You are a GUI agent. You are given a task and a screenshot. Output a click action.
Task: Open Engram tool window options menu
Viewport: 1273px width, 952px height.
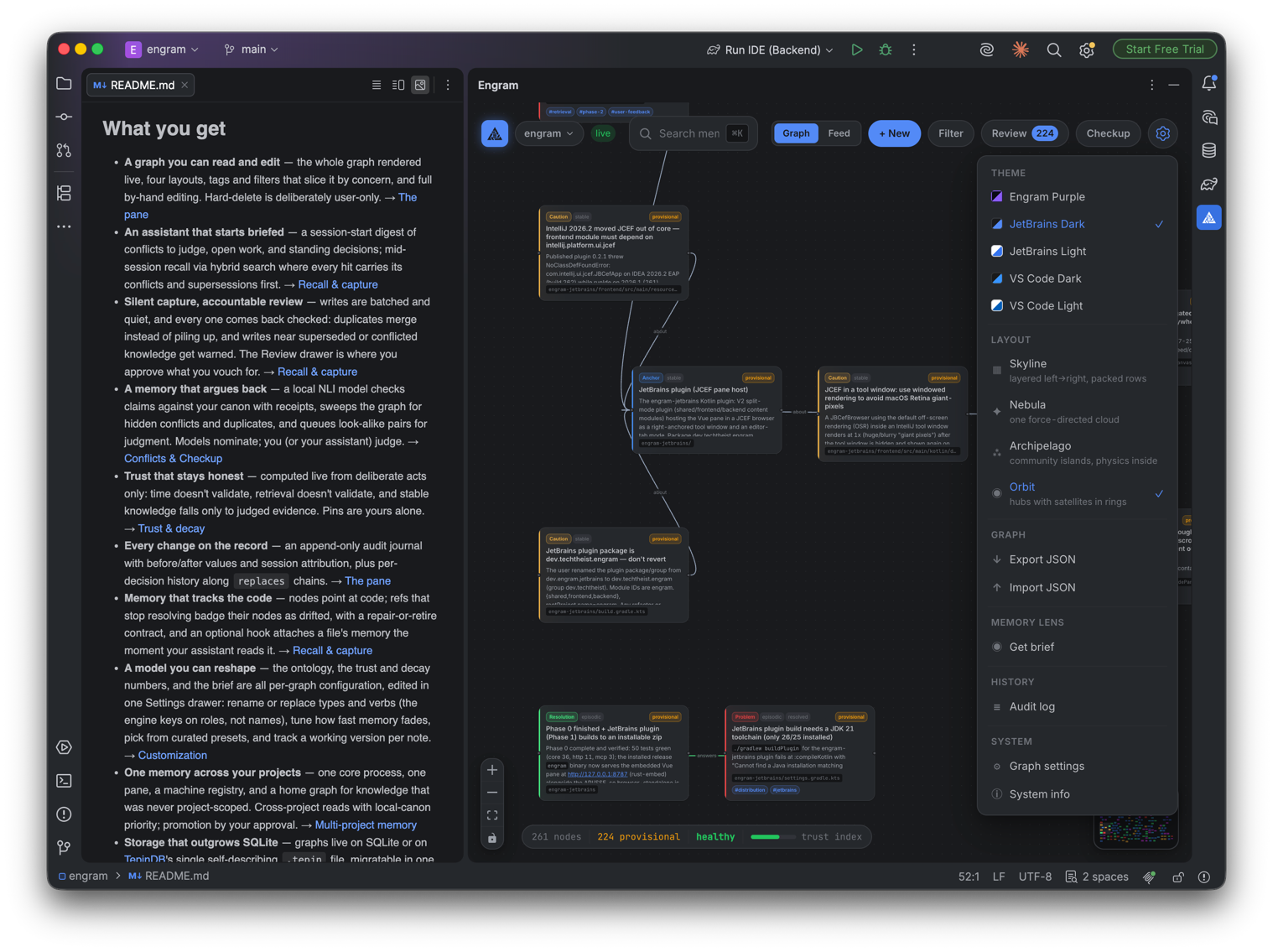point(1151,85)
